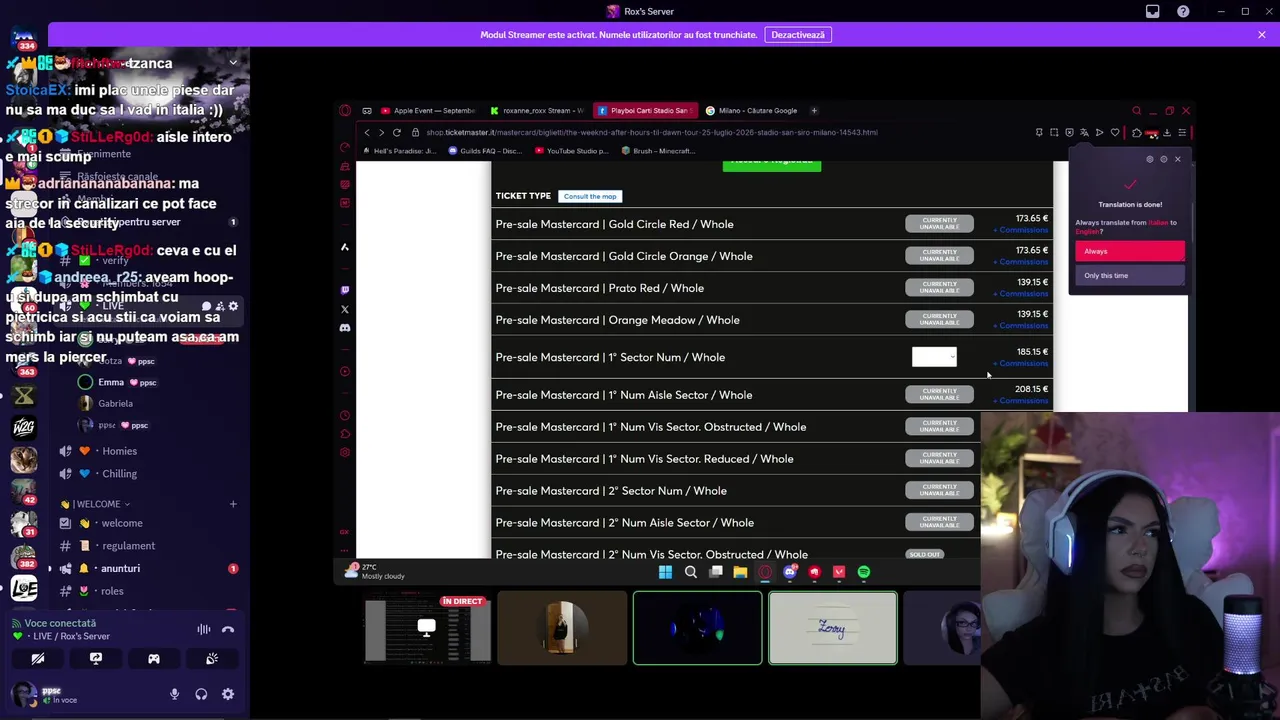
Task: Open the LOE server icon
Action: coord(24,588)
